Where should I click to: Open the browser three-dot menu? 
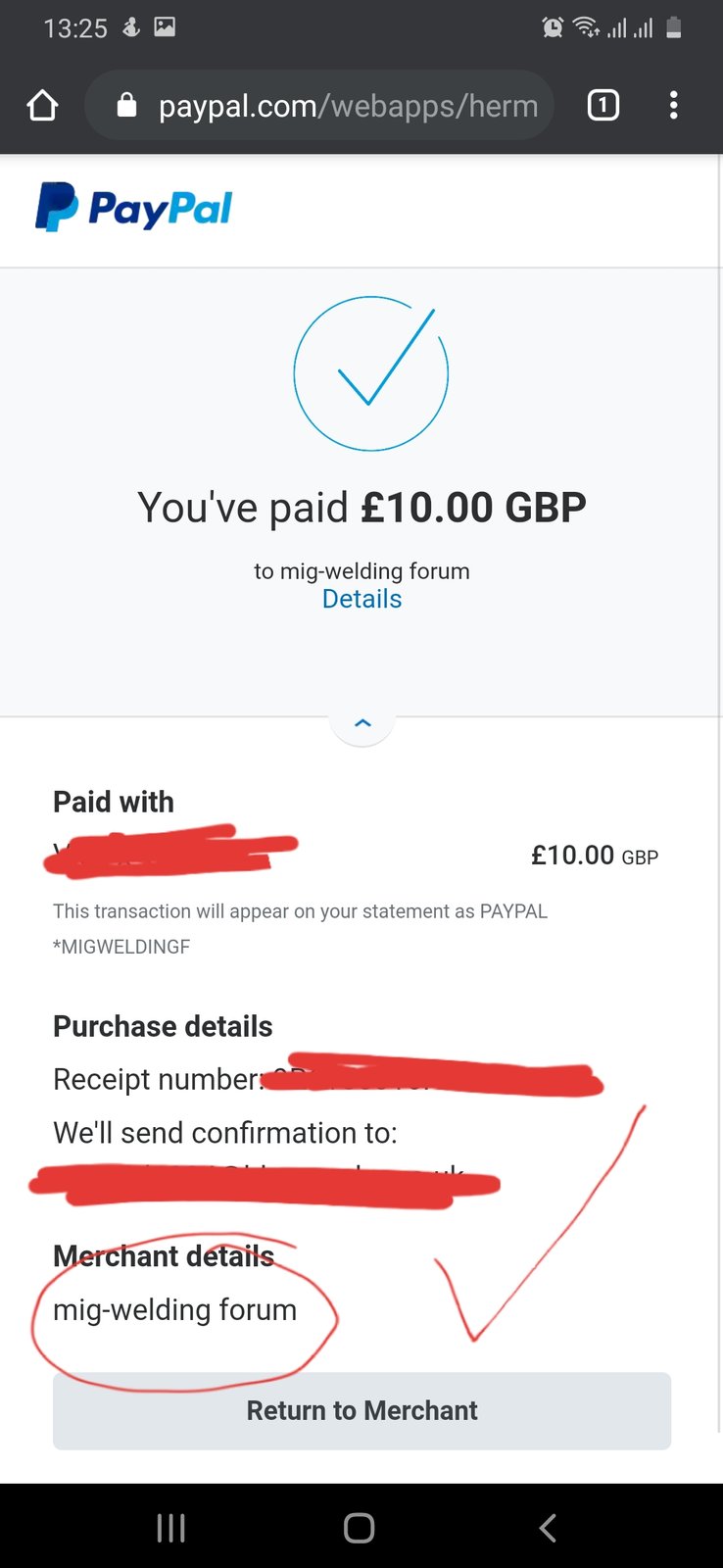click(x=673, y=105)
